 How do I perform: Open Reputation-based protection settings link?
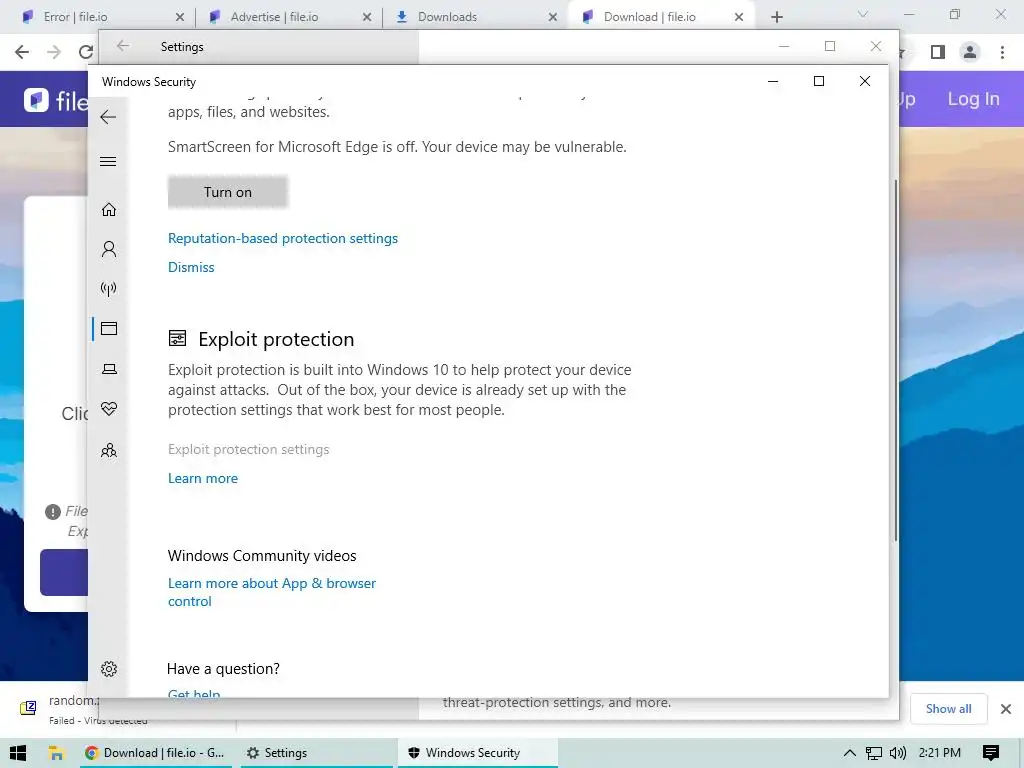[x=283, y=238]
